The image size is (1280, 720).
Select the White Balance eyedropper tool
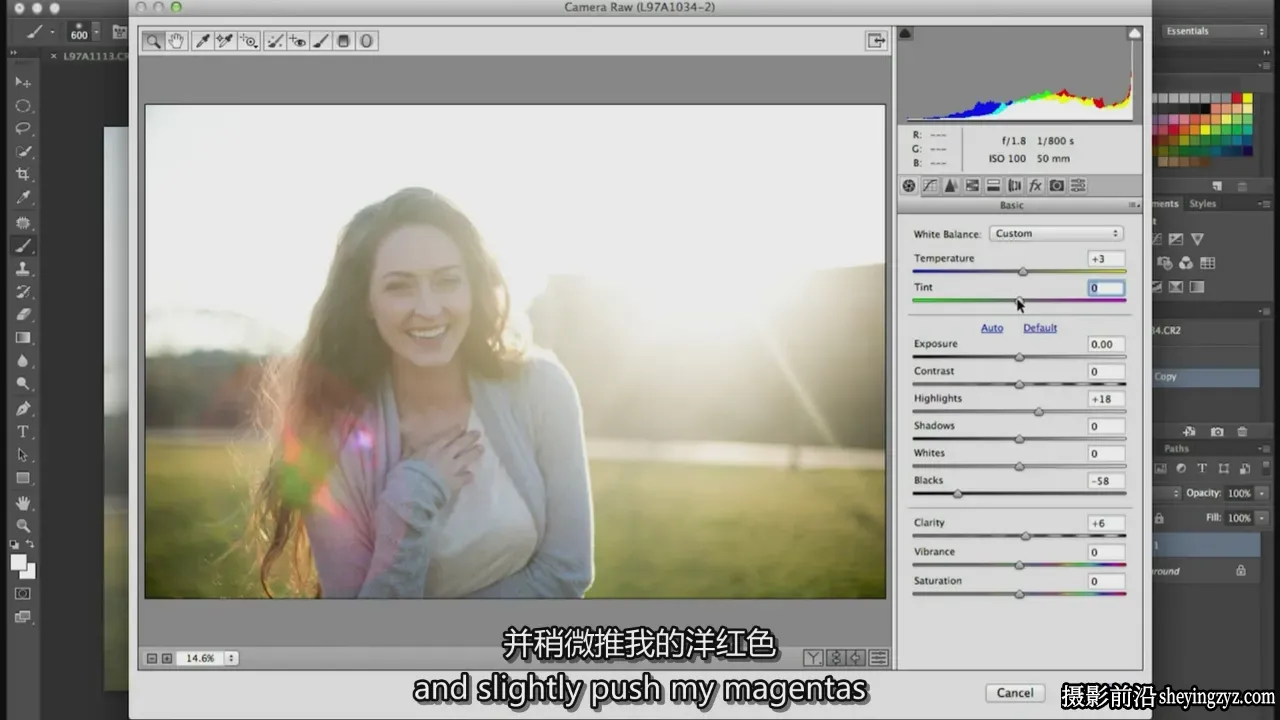[x=202, y=41]
